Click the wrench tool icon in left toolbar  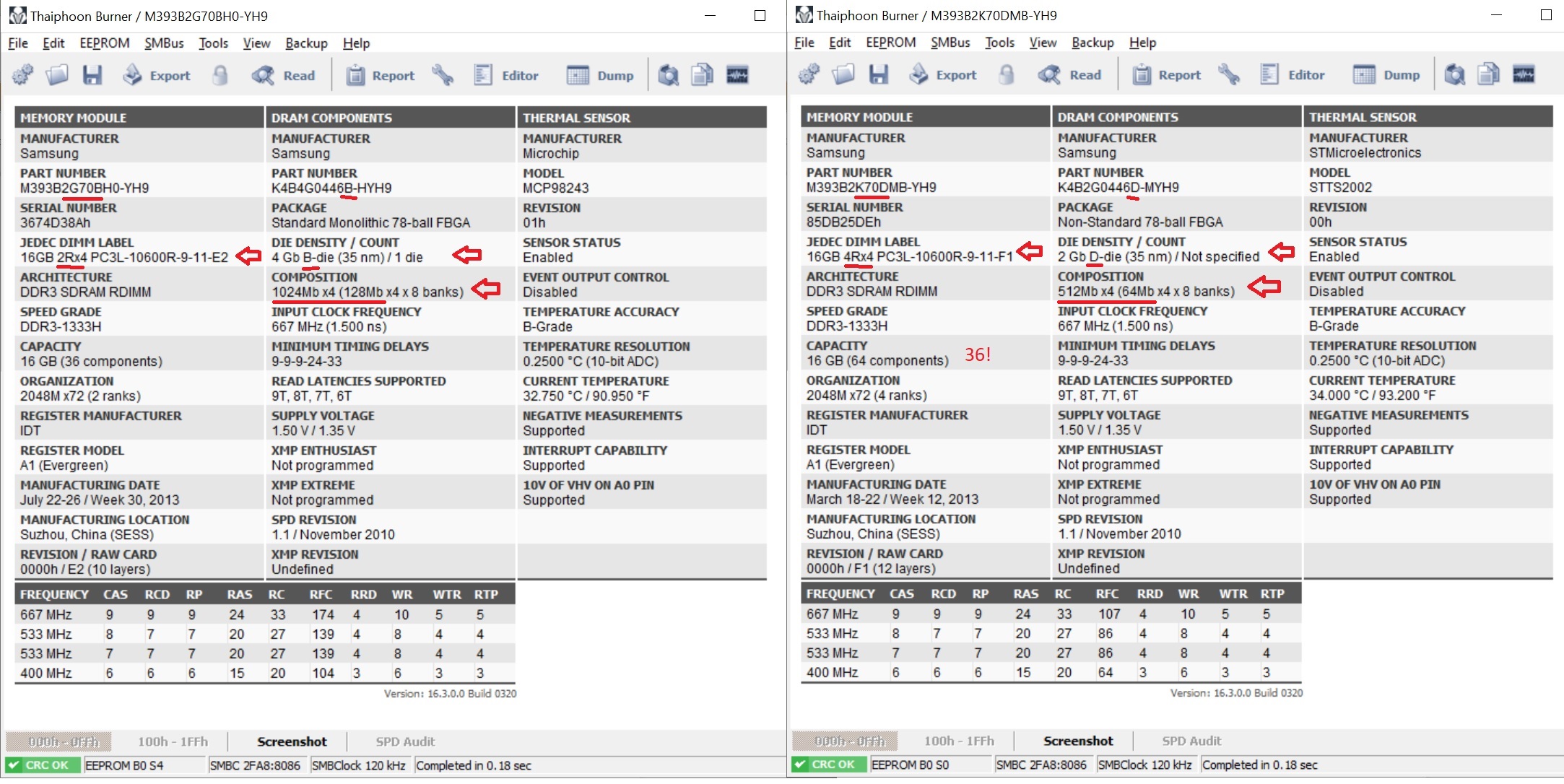[443, 75]
